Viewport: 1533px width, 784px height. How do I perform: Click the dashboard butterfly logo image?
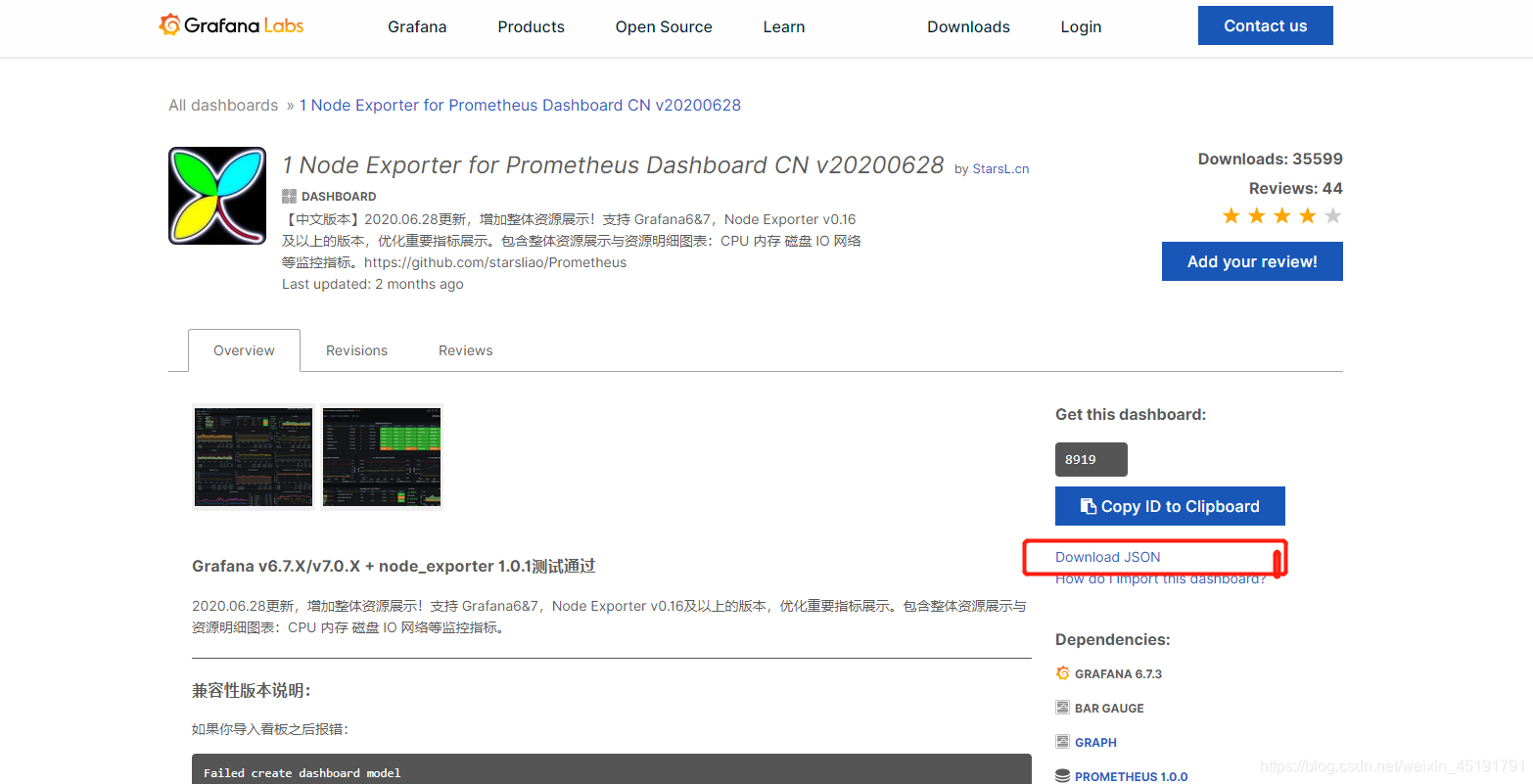[x=217, y=196]
